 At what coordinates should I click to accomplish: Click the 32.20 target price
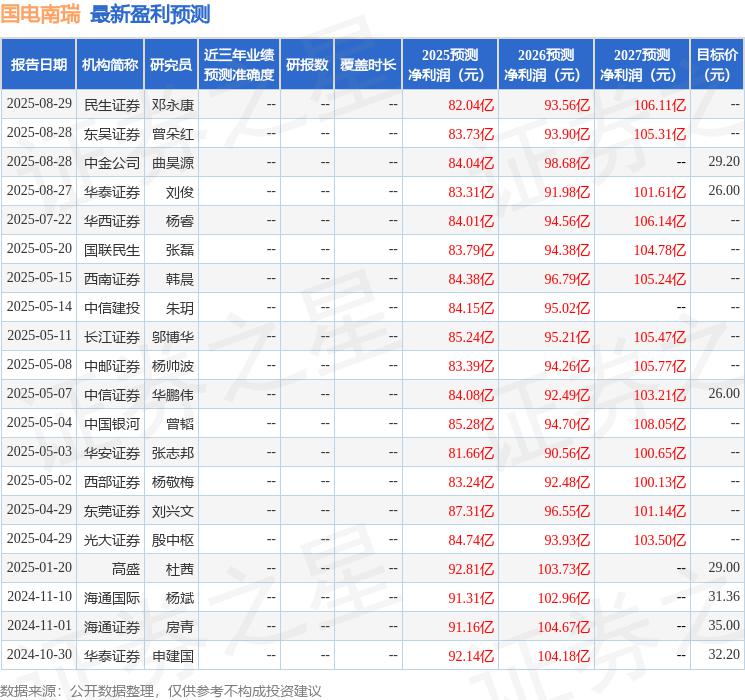[724, 654]
